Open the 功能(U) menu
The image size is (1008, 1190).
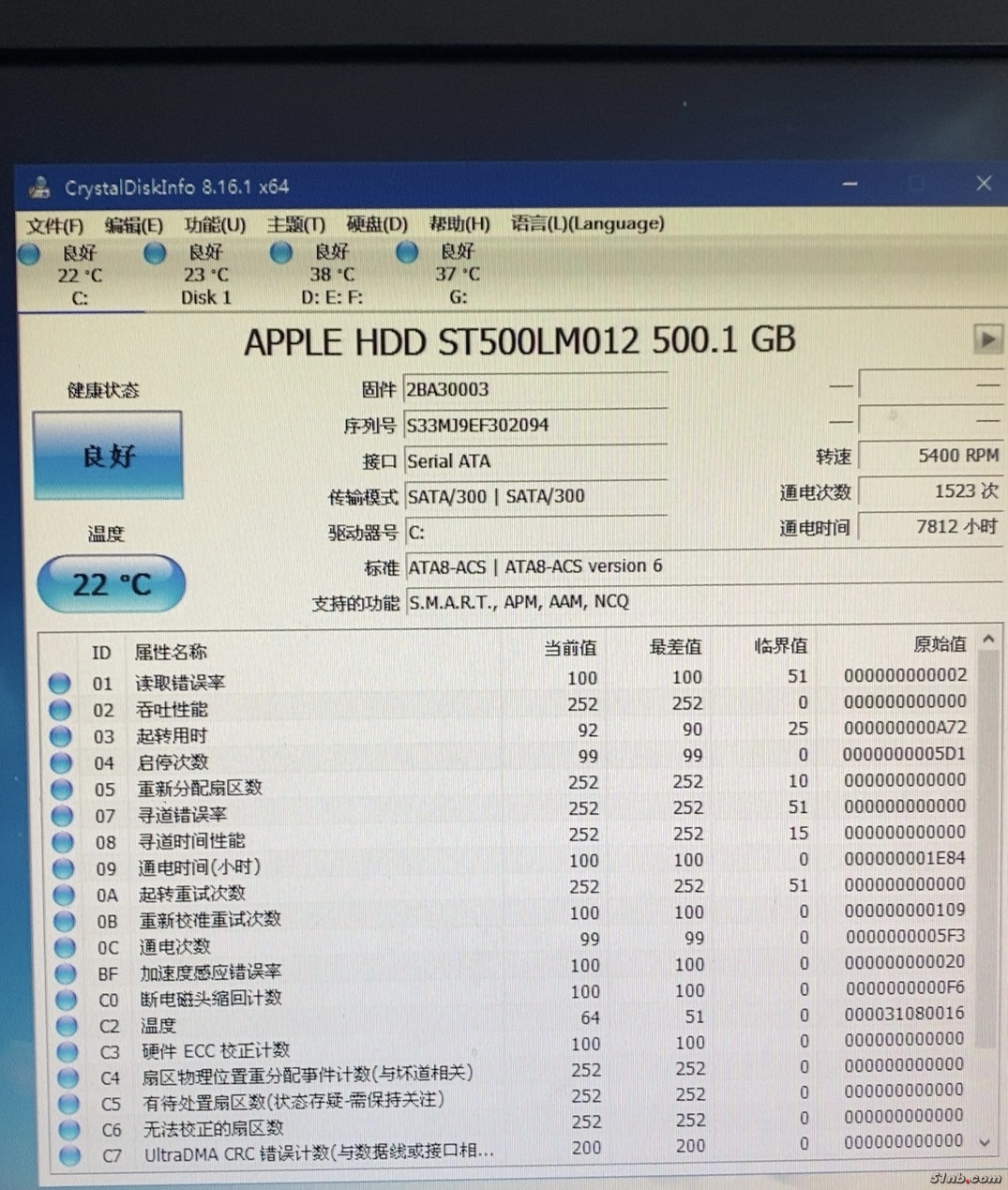coord(215,225)
